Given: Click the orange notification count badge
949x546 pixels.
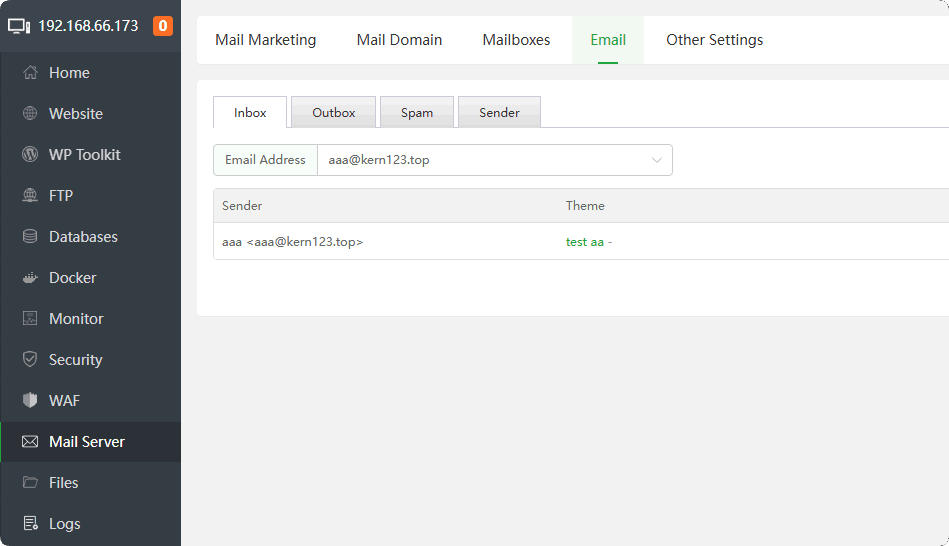Looking at the screenshot, I should (x=163, y=26).
